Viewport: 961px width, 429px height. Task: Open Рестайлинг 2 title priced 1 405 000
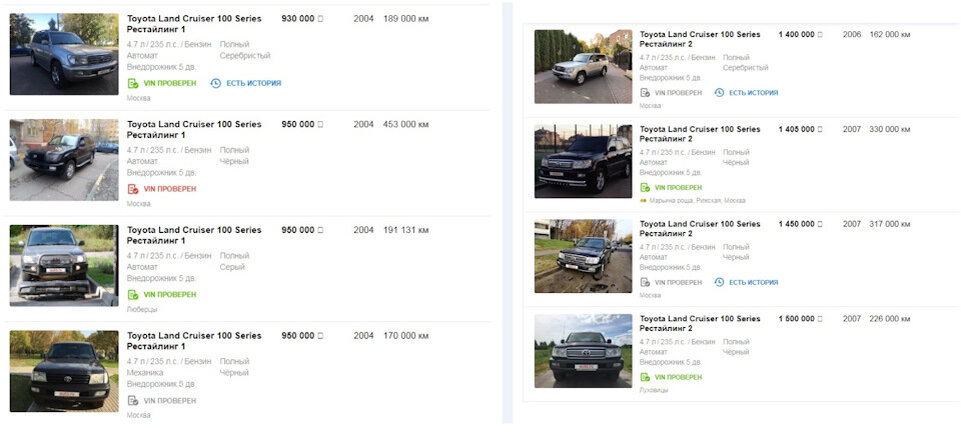pyautogui.click(x=700, y=134)
